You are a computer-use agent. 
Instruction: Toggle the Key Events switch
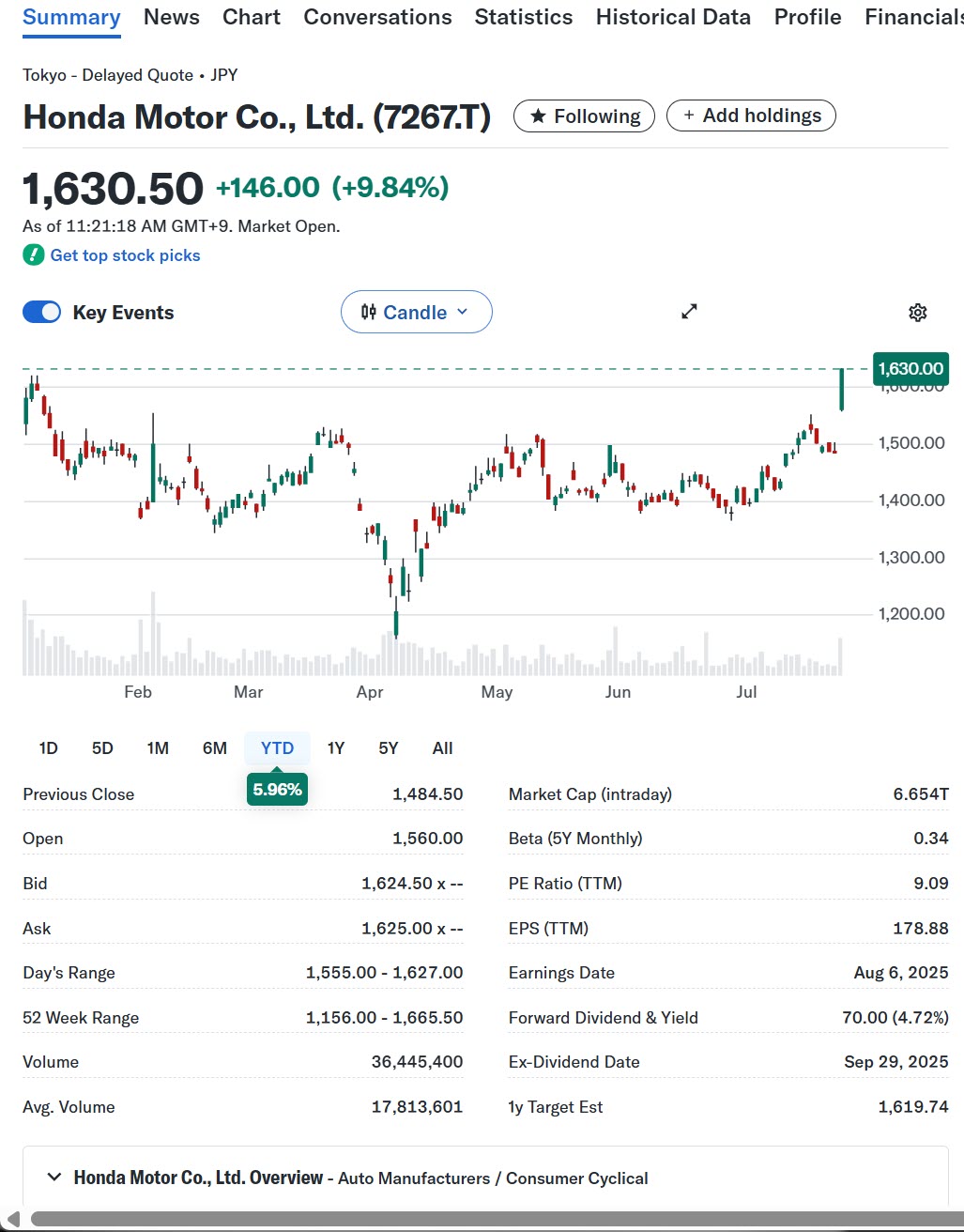pos(41,313)
